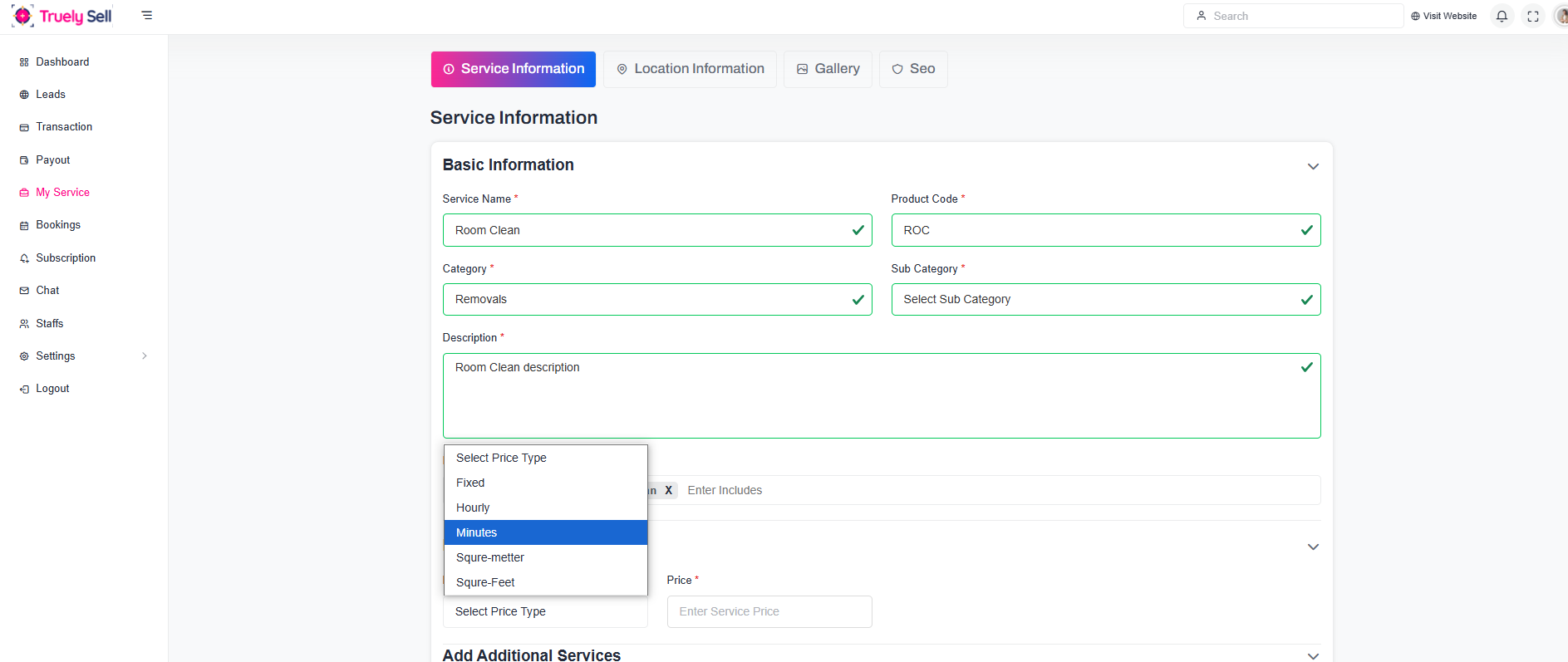
Task: Open the user profile avatar
Action: point(1561,16)
